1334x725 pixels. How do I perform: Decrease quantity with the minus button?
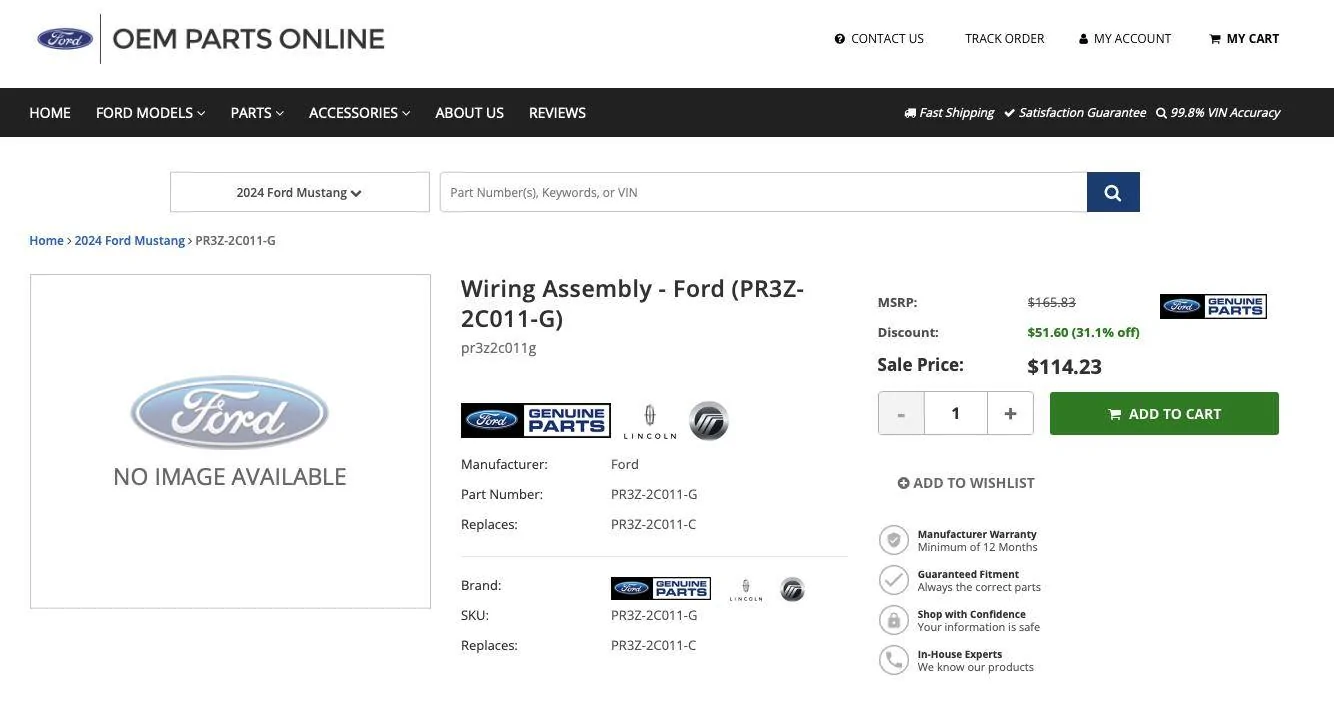pyautogui.click(x=901, y=413)
